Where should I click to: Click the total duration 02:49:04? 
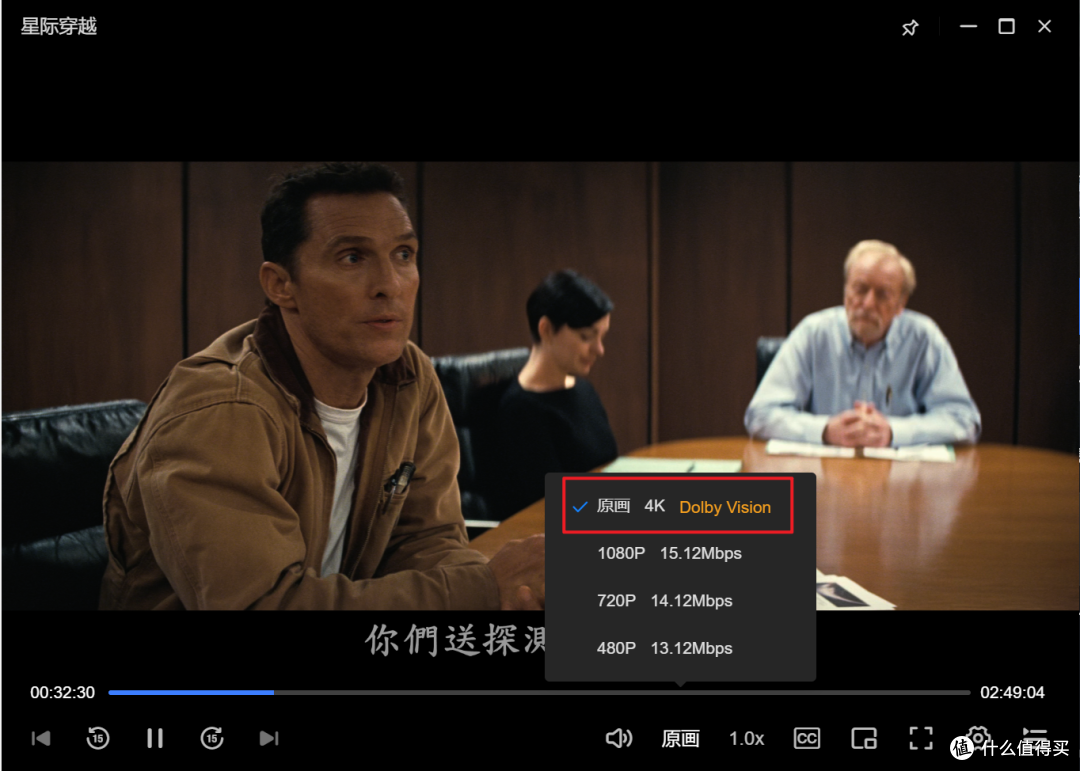[1012, 692]
